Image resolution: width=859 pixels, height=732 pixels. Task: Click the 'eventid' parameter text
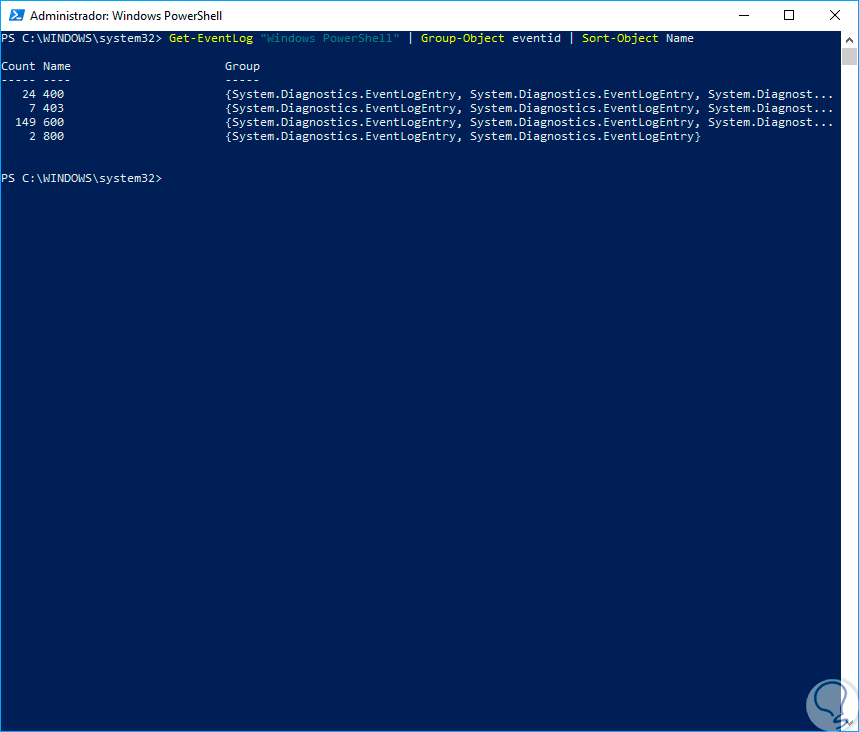536,38
